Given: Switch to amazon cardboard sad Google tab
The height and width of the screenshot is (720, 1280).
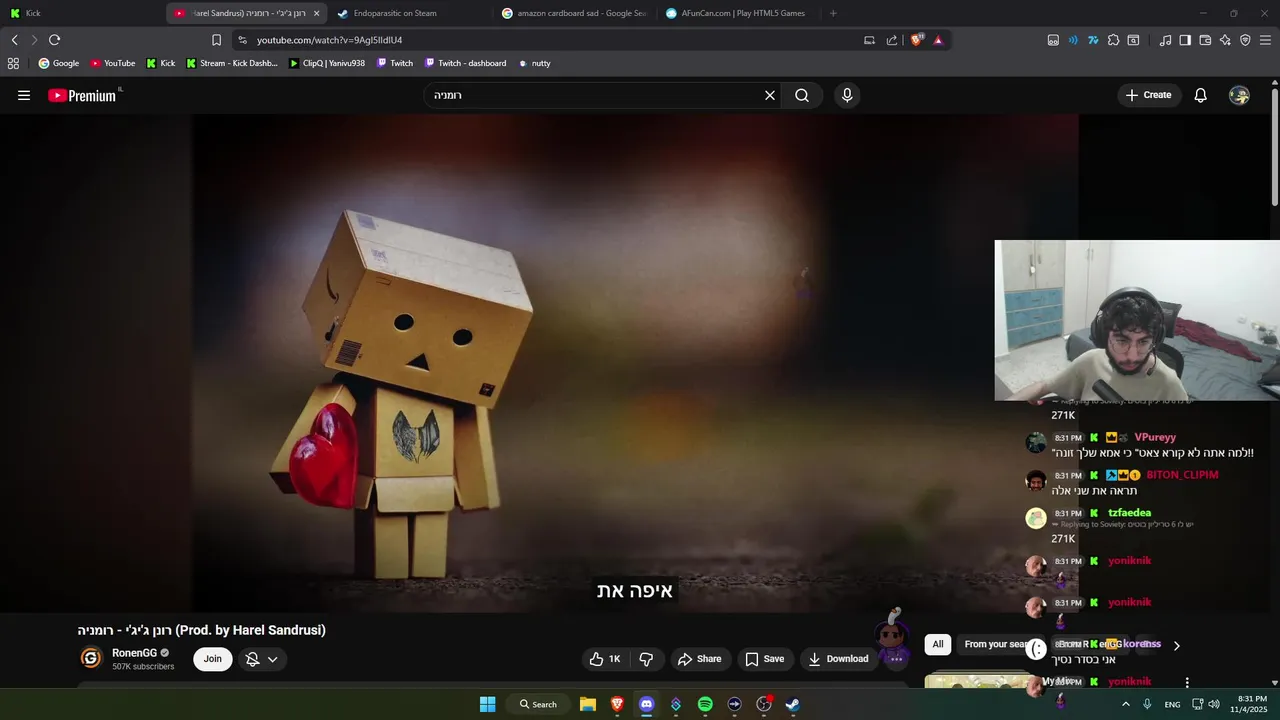Looking at the screenshot, I should [573, 13].
